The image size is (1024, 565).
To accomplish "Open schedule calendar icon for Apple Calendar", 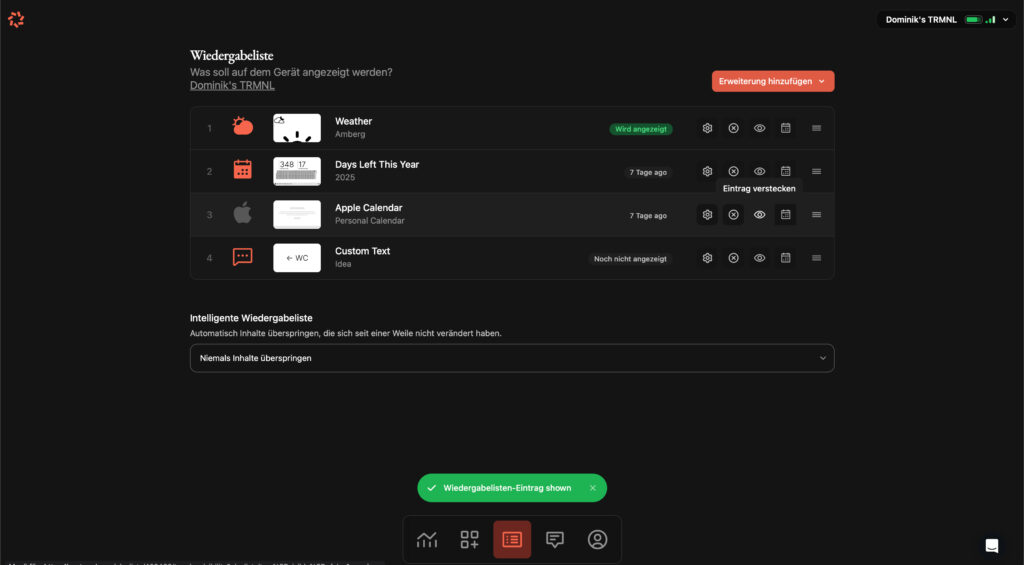I will pos(786,215).
